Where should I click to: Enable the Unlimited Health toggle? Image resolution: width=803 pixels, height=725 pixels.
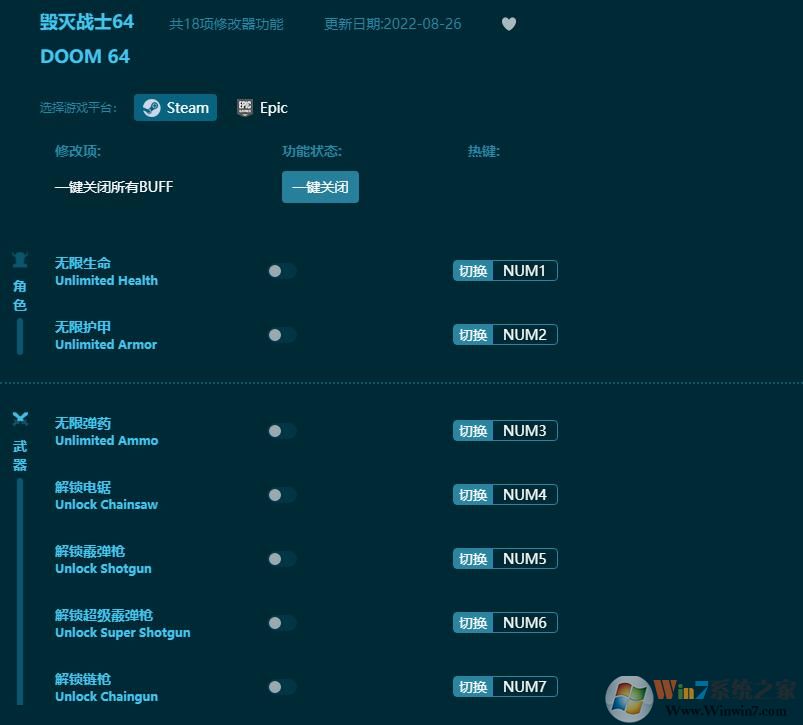pyautogui.click(x=281, y=270)
